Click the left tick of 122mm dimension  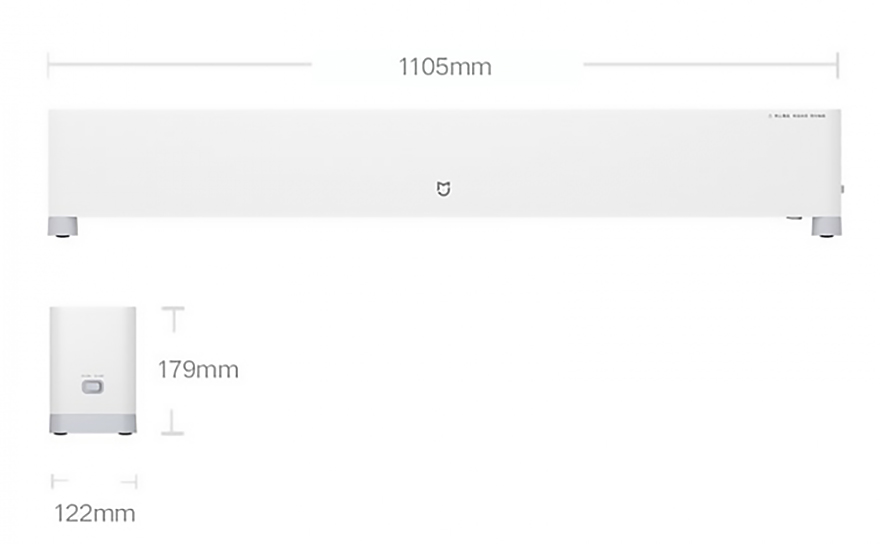(x=53, y=482)
